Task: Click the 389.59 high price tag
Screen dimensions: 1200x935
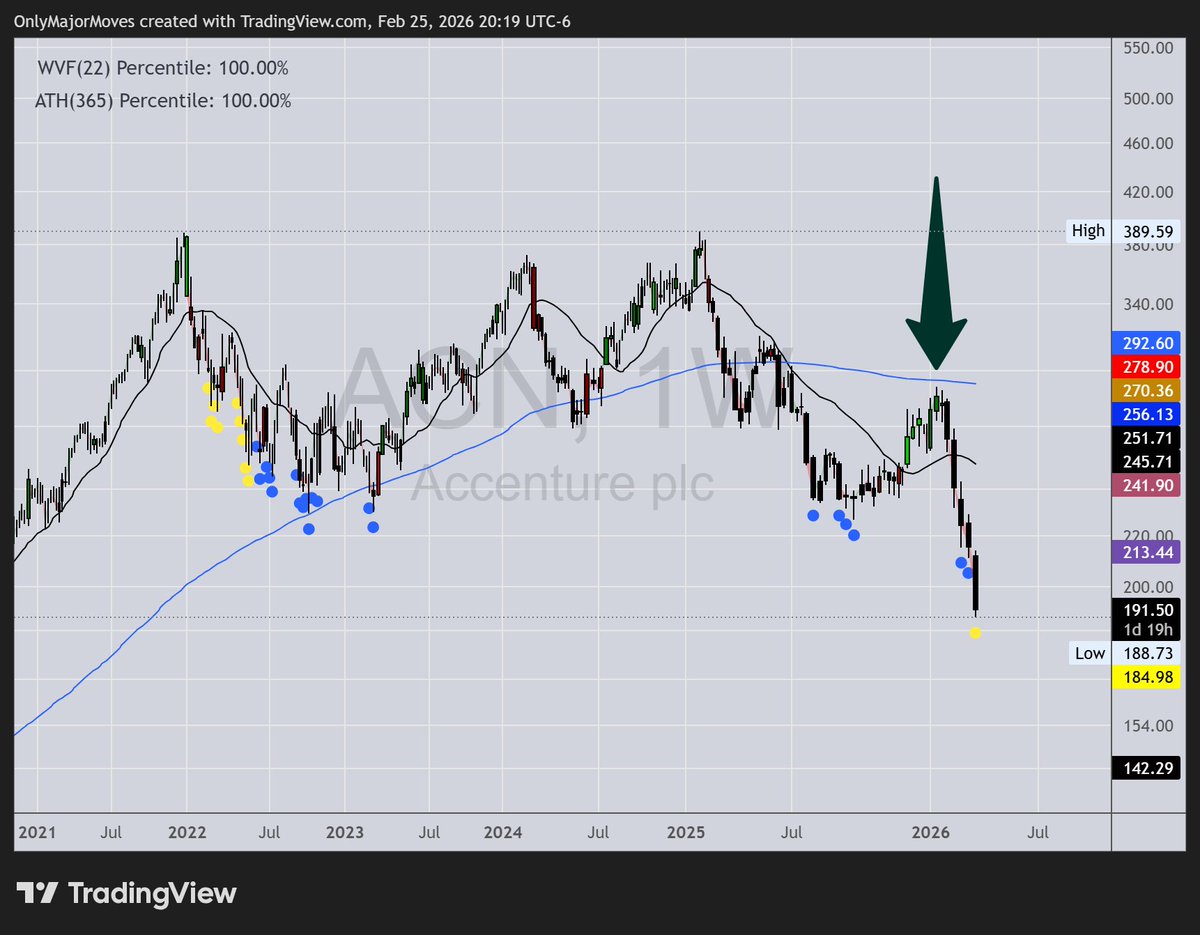Action: coord(1146,231)
